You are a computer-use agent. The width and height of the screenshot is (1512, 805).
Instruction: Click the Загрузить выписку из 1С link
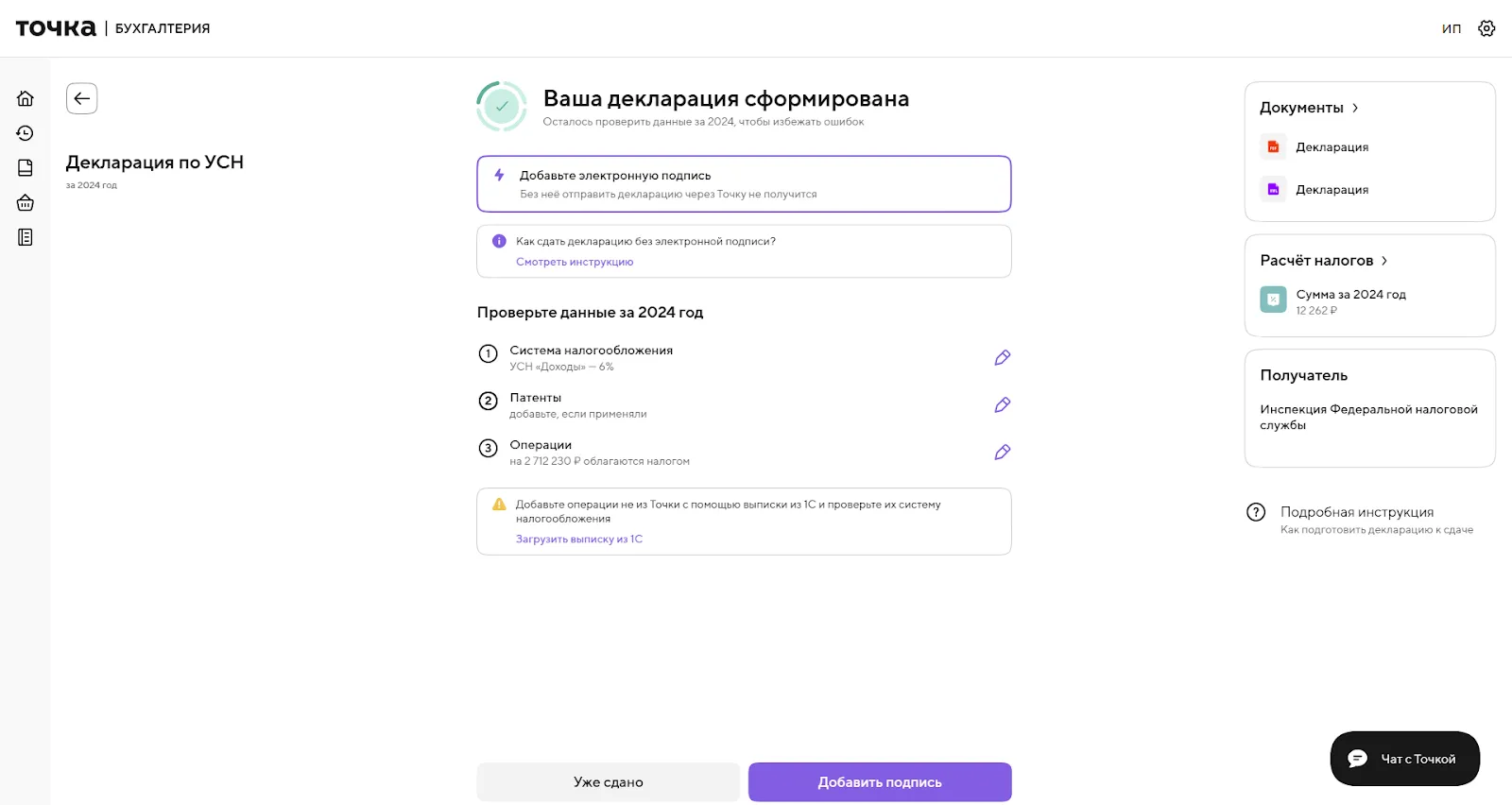[579, 539]
